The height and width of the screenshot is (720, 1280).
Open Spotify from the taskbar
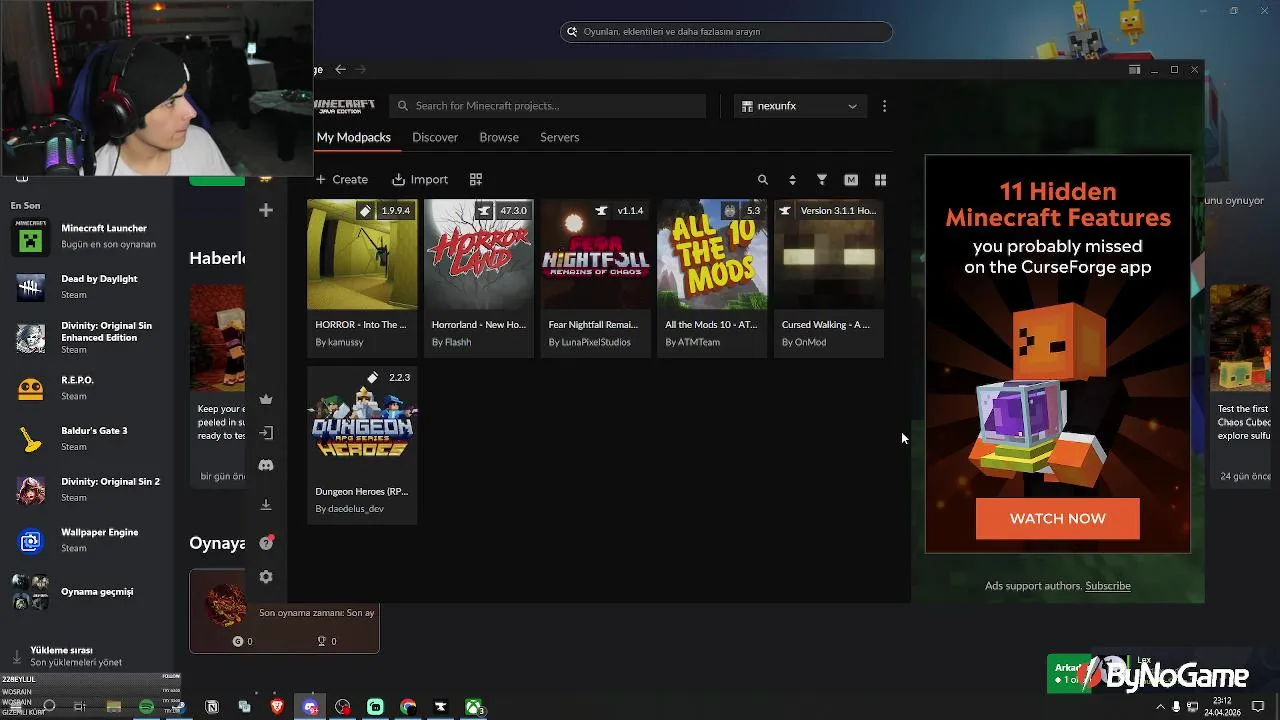coord(146,707)
